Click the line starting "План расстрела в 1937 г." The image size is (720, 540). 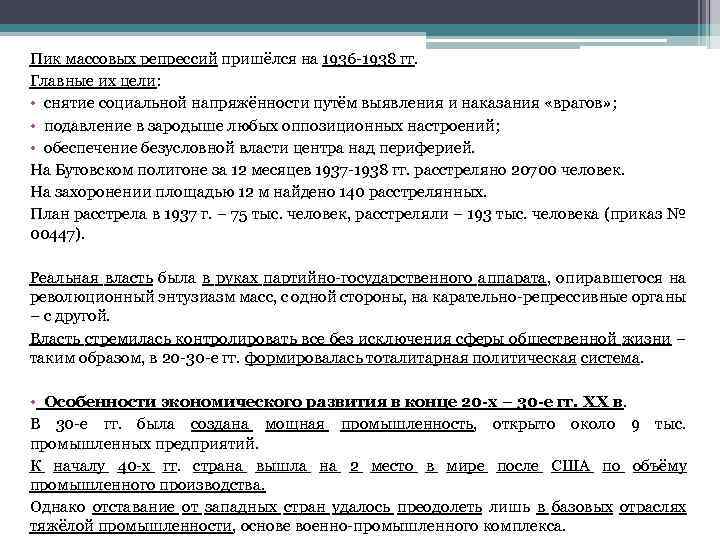coord(358,214)
